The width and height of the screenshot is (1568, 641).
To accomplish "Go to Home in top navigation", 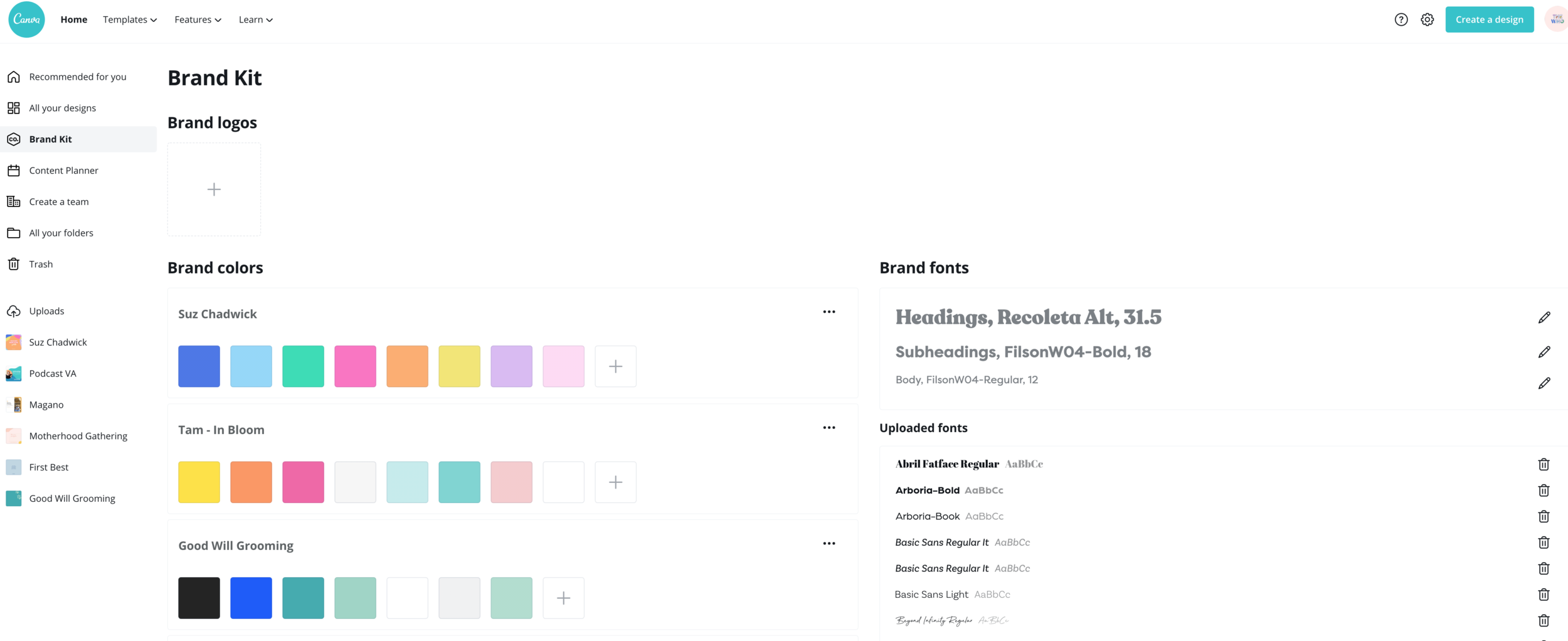I will [x=73, y=19].
